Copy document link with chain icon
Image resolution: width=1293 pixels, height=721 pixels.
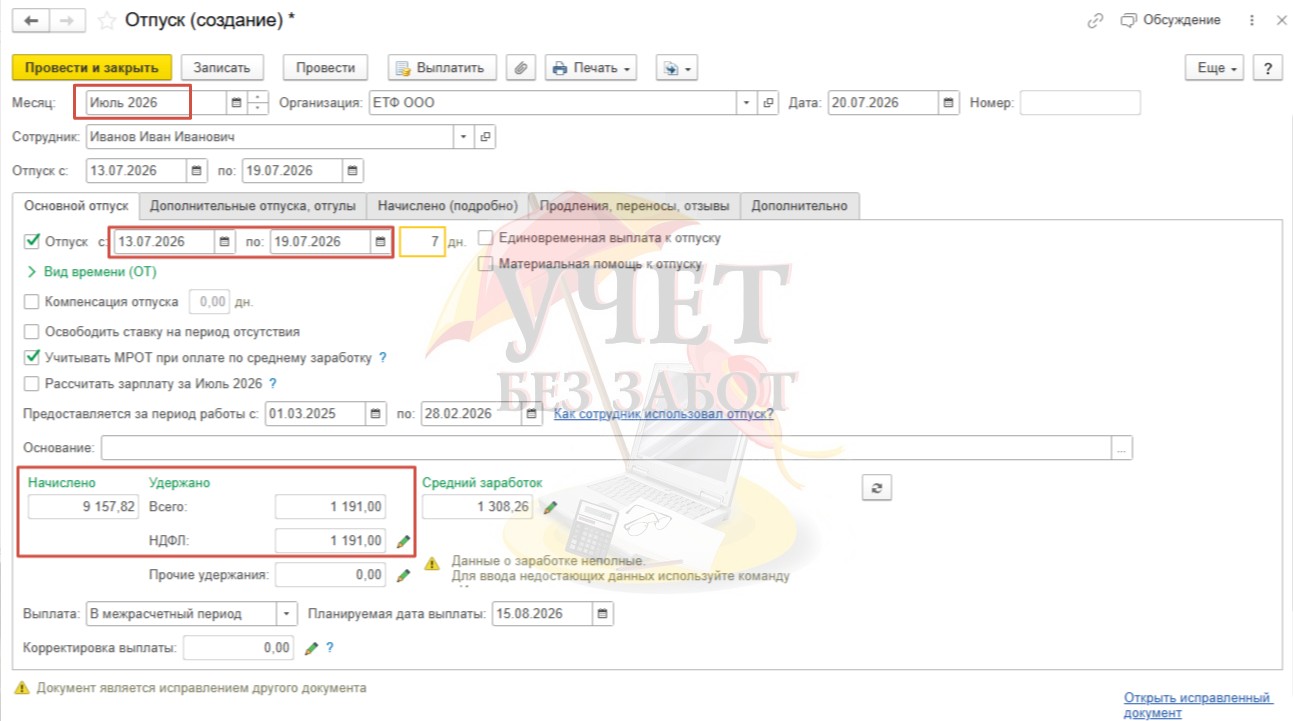[1096, 20]
